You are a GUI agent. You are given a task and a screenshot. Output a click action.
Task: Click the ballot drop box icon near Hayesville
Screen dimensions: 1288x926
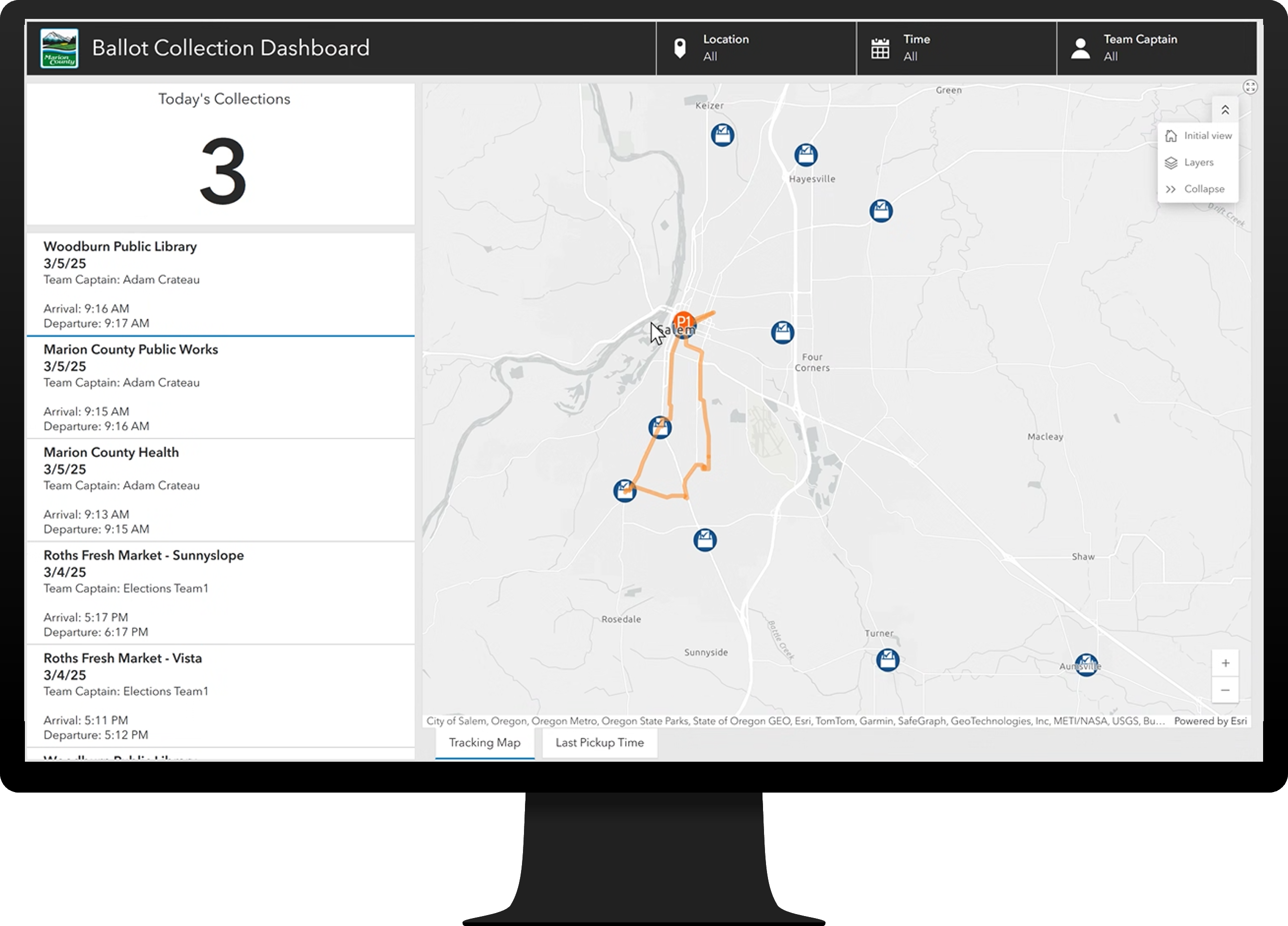pyautogui.click(x=805, y=154)
